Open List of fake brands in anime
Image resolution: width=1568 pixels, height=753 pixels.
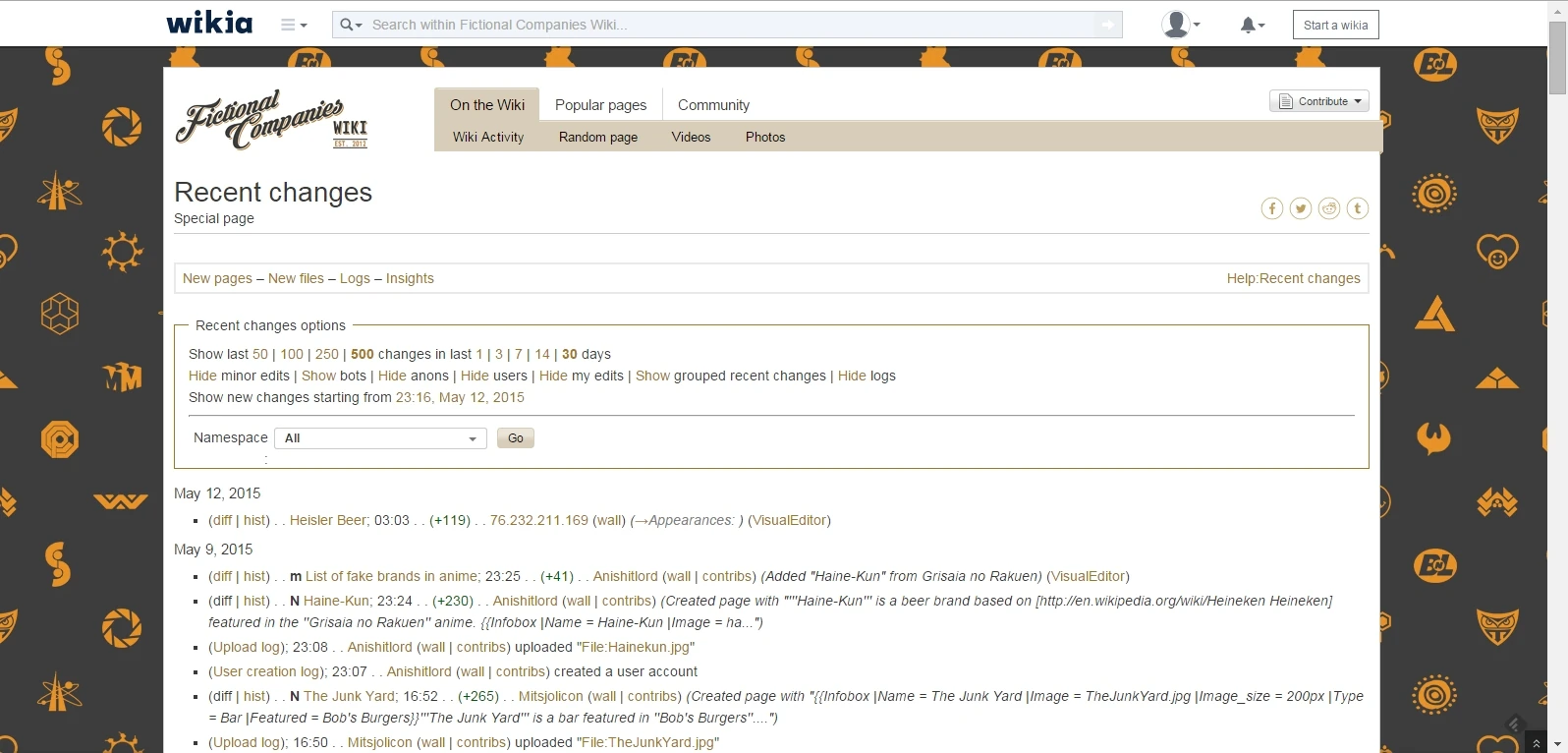[x=393, y=576]
